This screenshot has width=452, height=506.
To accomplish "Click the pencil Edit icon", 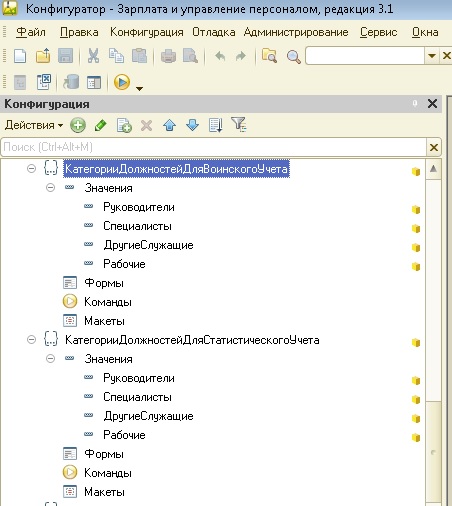I will point(101,125).
